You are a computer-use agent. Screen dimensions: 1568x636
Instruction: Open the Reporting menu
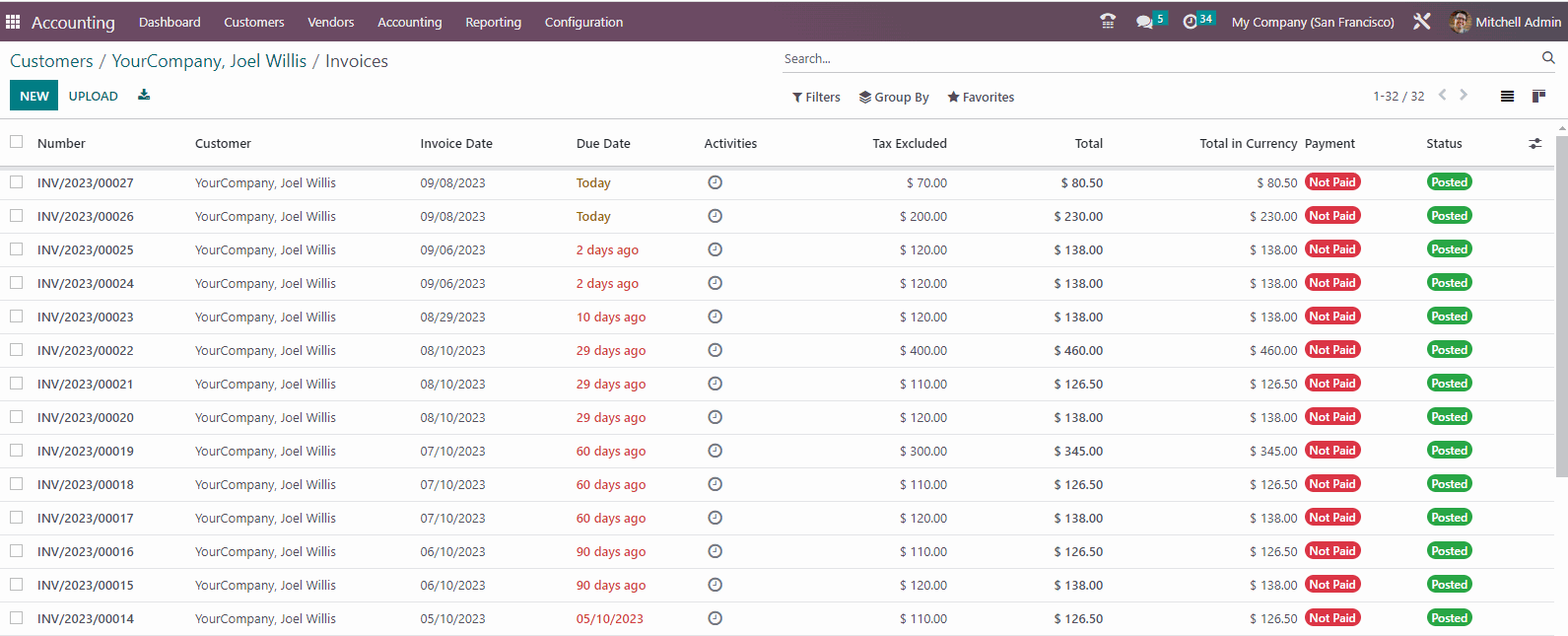click(x=494, y=22)
